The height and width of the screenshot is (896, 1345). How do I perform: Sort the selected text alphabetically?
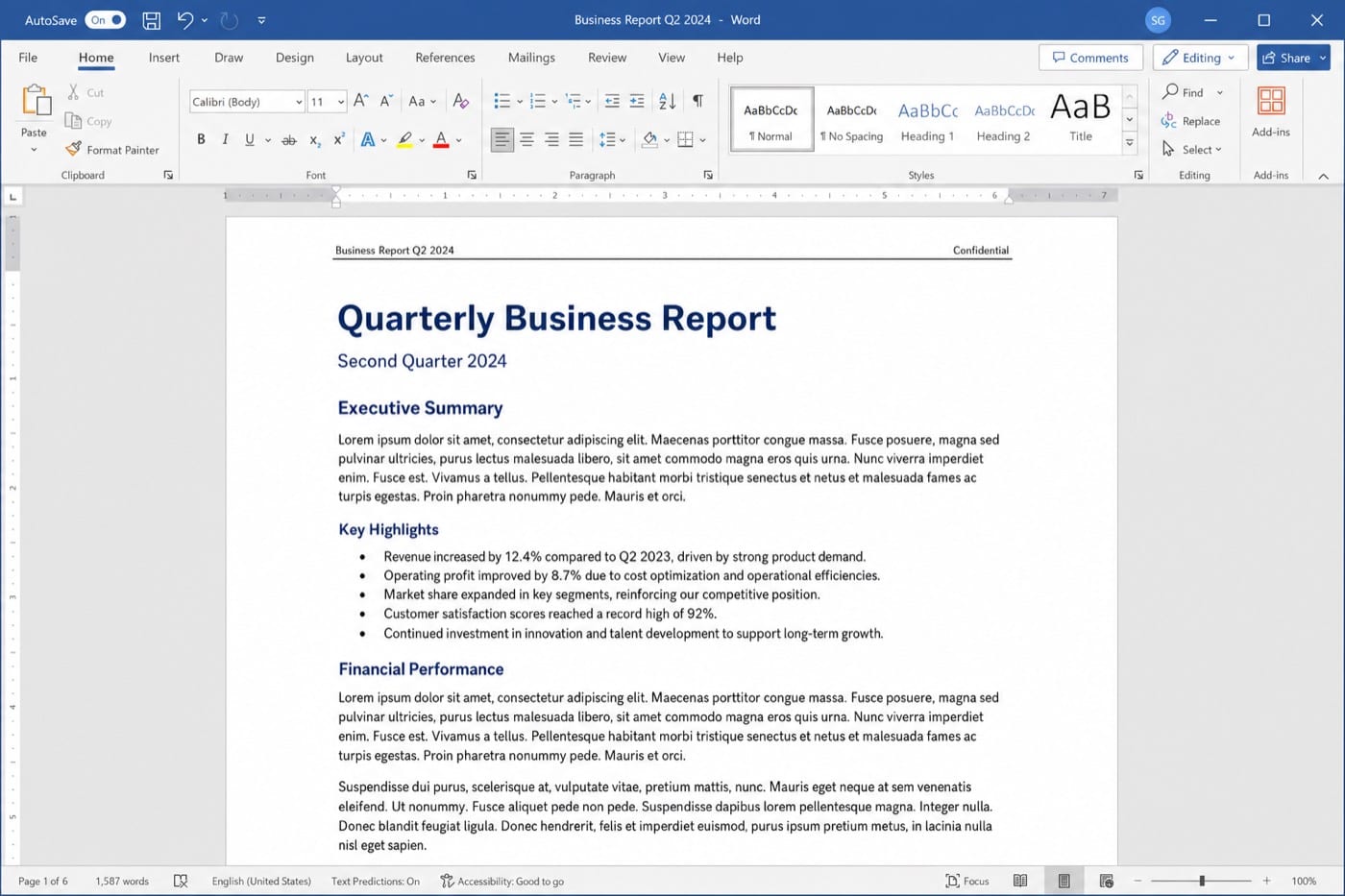(x=668, y=101)
